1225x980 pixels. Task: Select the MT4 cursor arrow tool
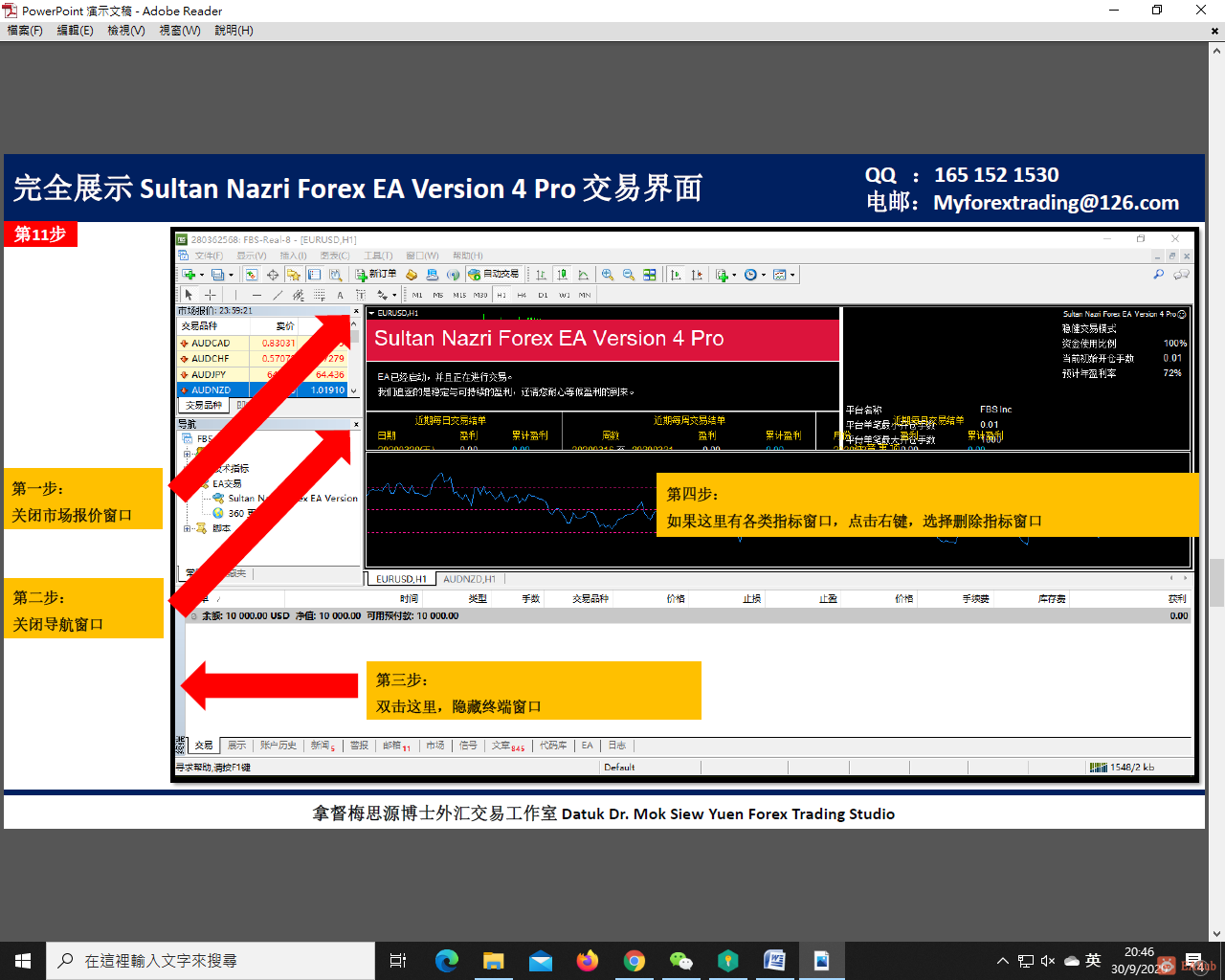click(x=189, y=295)
